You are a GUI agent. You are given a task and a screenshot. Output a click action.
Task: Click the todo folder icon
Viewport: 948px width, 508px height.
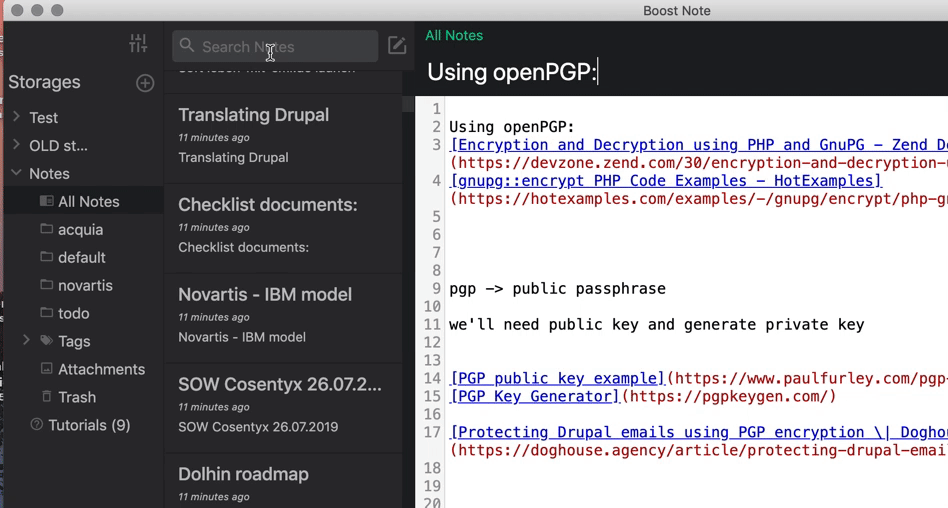pos(47,313)
